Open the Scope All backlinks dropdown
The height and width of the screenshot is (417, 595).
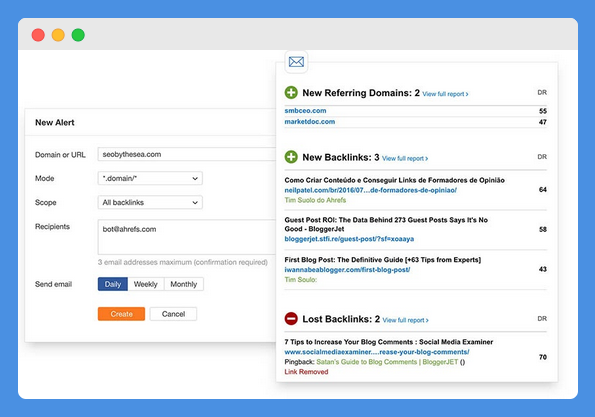150,202
